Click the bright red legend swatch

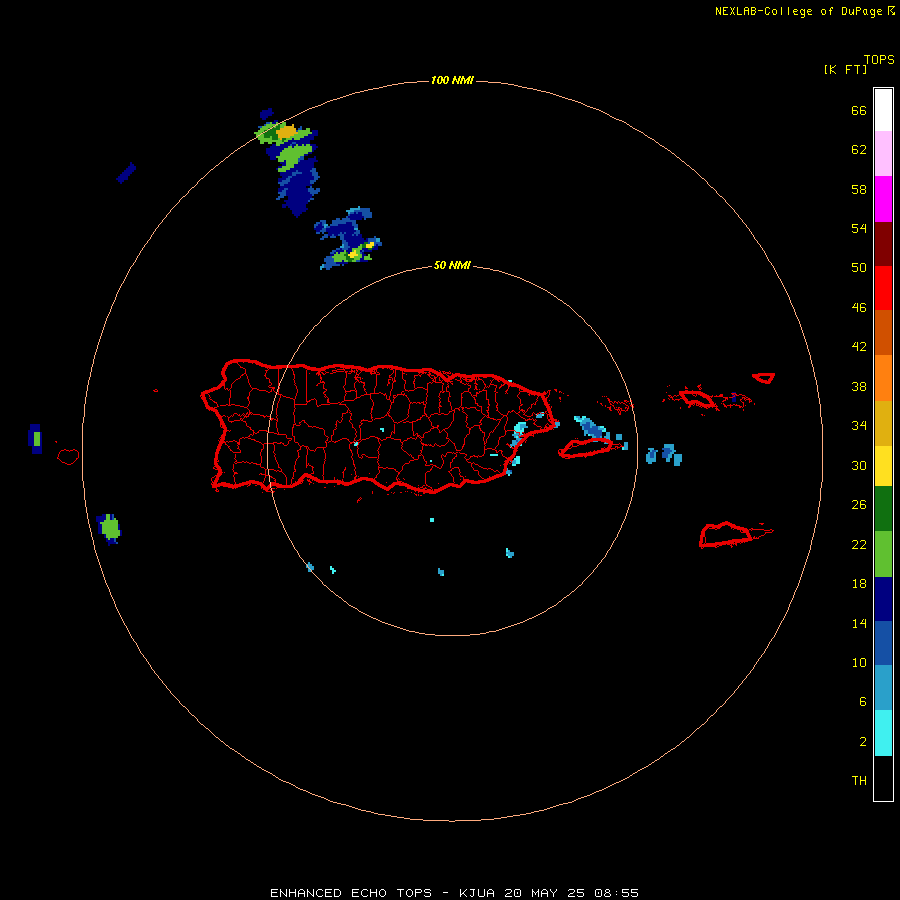[x=883, y=288]
